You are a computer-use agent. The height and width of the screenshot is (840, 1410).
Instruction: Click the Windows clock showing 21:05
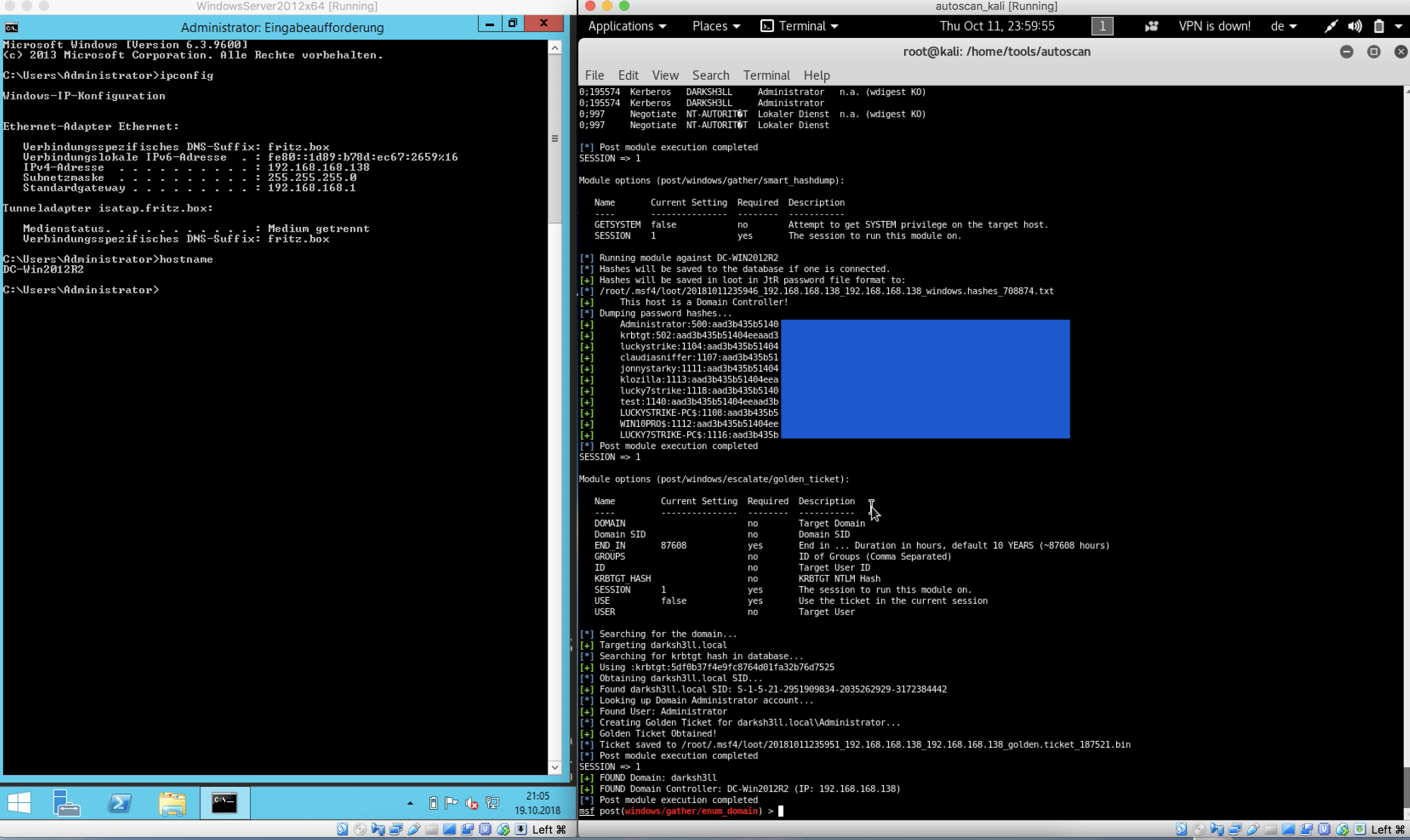[537, 803]
